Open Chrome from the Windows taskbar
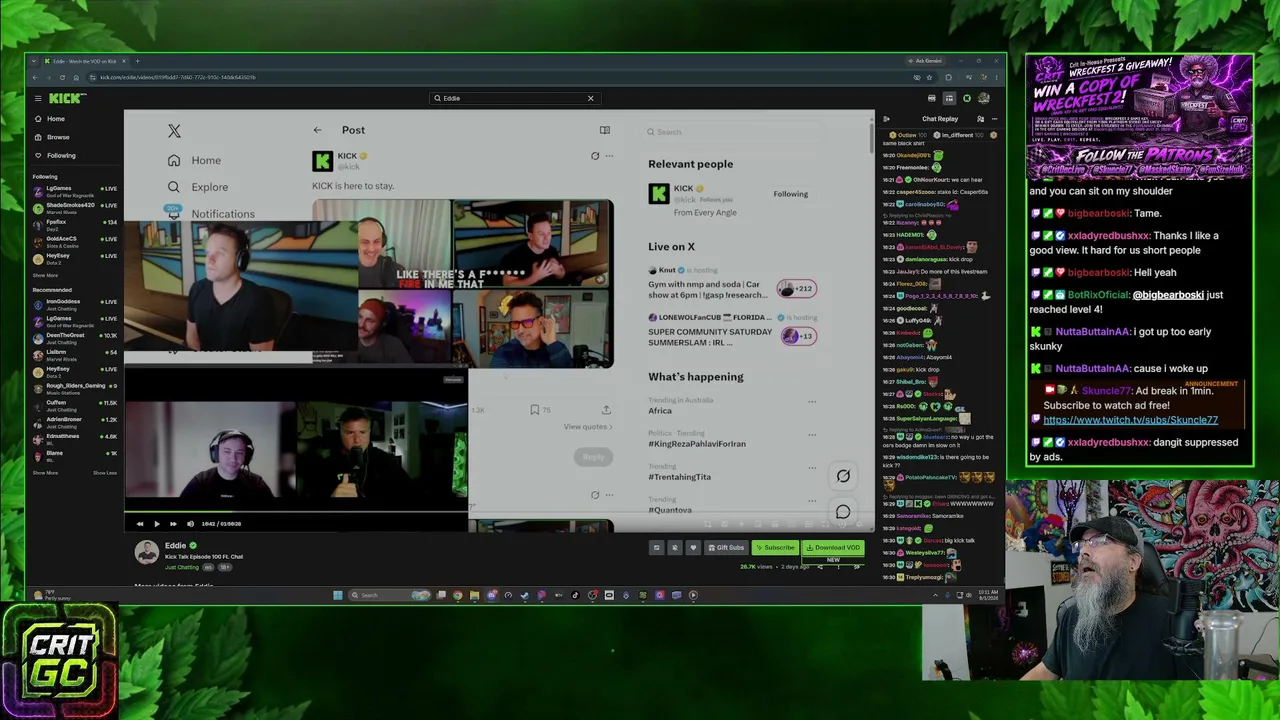 [458, 595]
